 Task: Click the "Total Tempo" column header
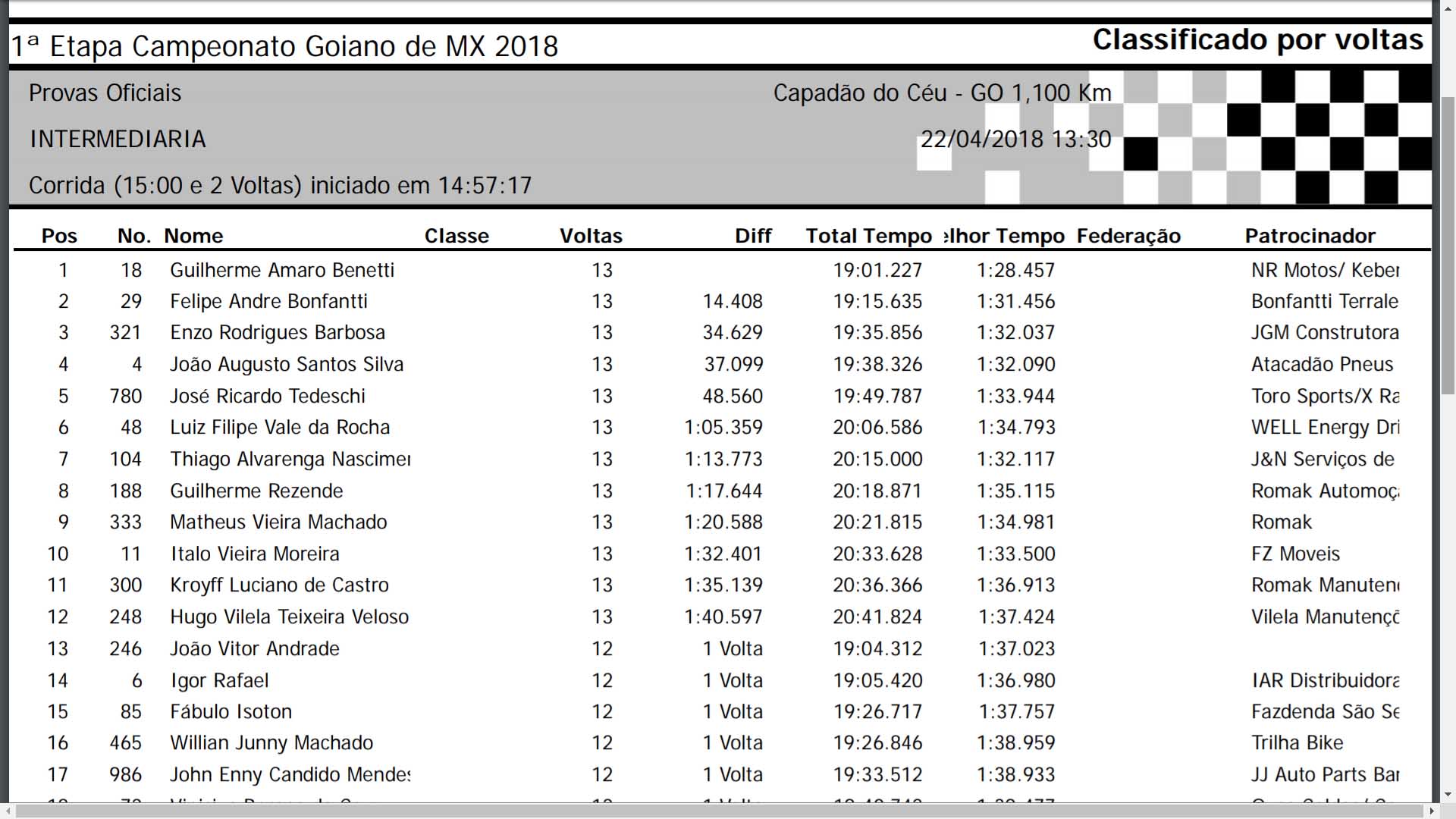(868, 236)
